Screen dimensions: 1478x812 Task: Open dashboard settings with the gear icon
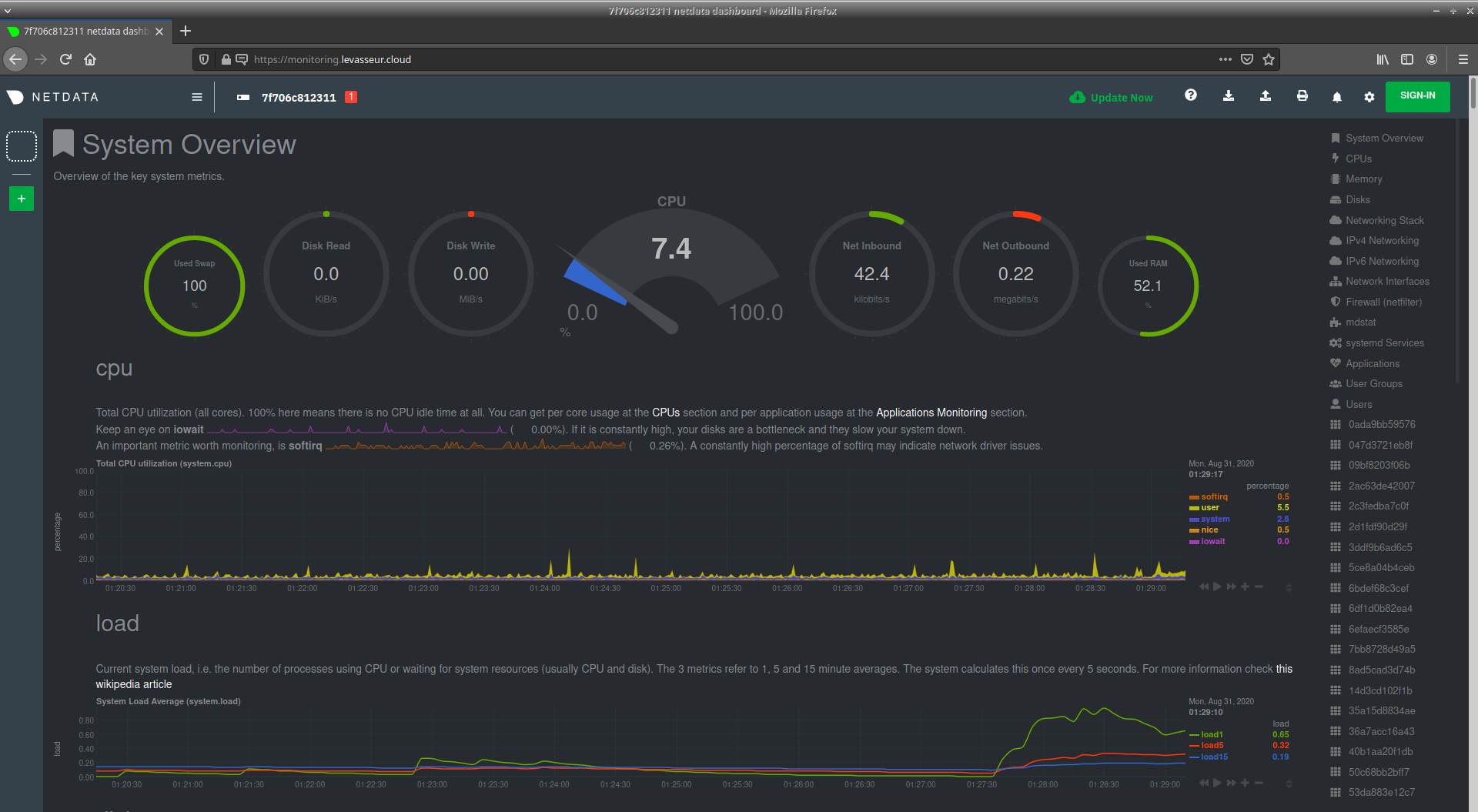click(x=1369, y=96)
